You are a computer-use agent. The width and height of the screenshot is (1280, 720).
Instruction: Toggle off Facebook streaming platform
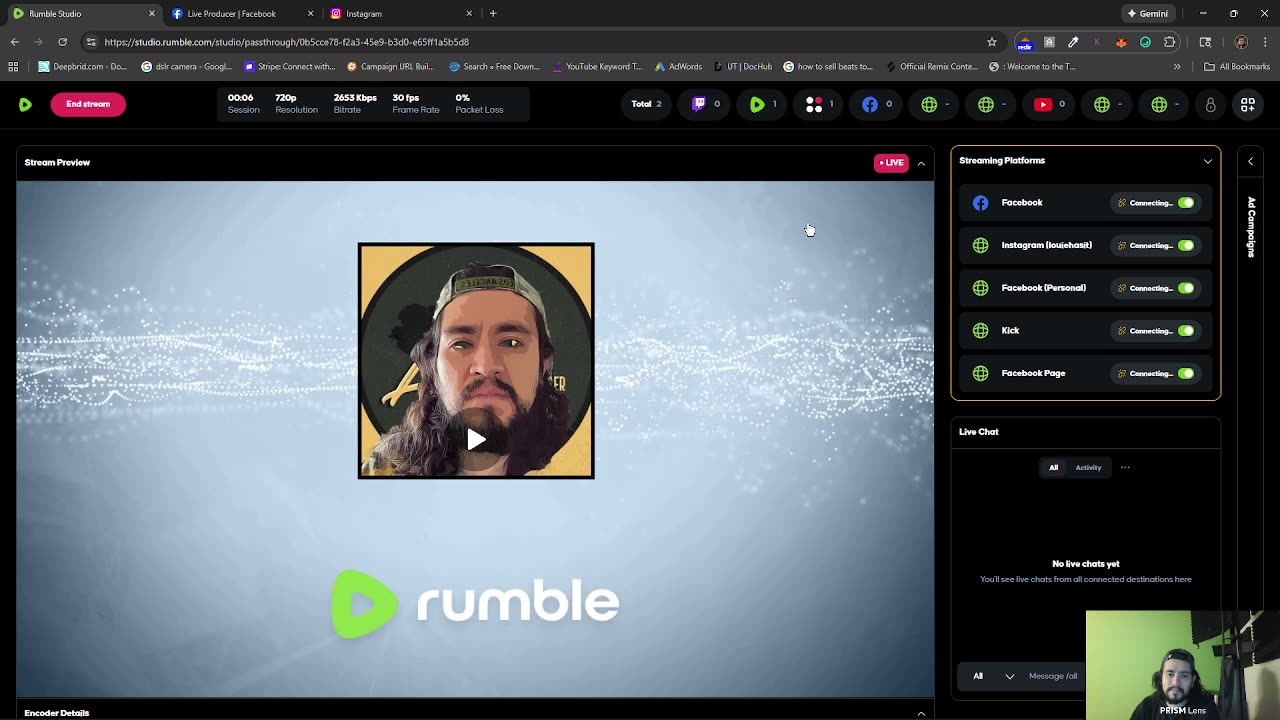[x=1185, y=203]
